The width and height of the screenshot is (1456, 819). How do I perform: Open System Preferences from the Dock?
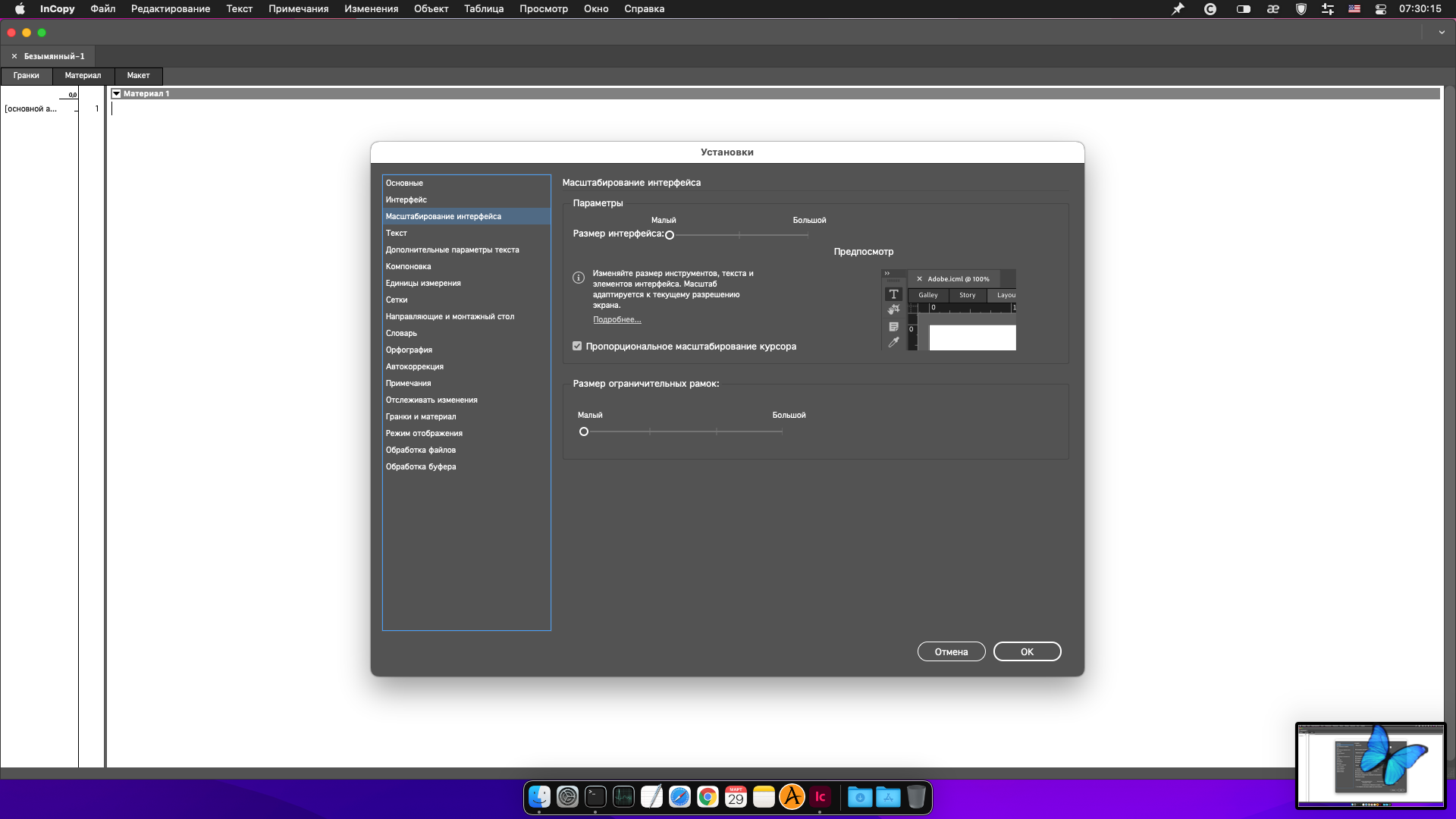click(x=567, y=797)
